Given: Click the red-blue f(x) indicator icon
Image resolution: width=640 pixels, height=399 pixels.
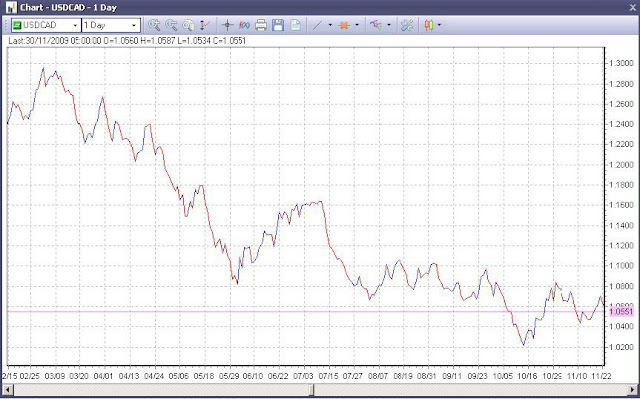Looking at the screenshot, I should [244, 25].
